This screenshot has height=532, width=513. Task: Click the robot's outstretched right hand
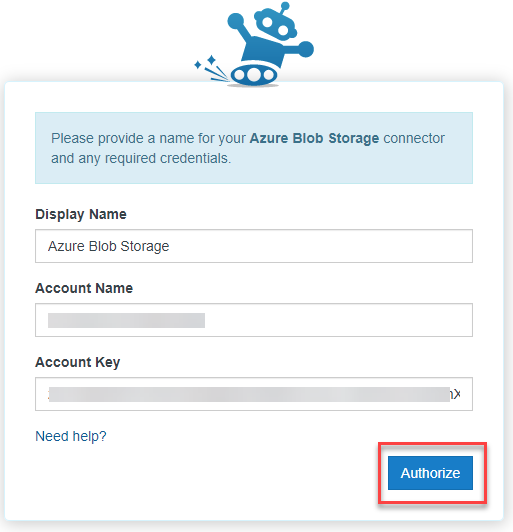point(306,49)
